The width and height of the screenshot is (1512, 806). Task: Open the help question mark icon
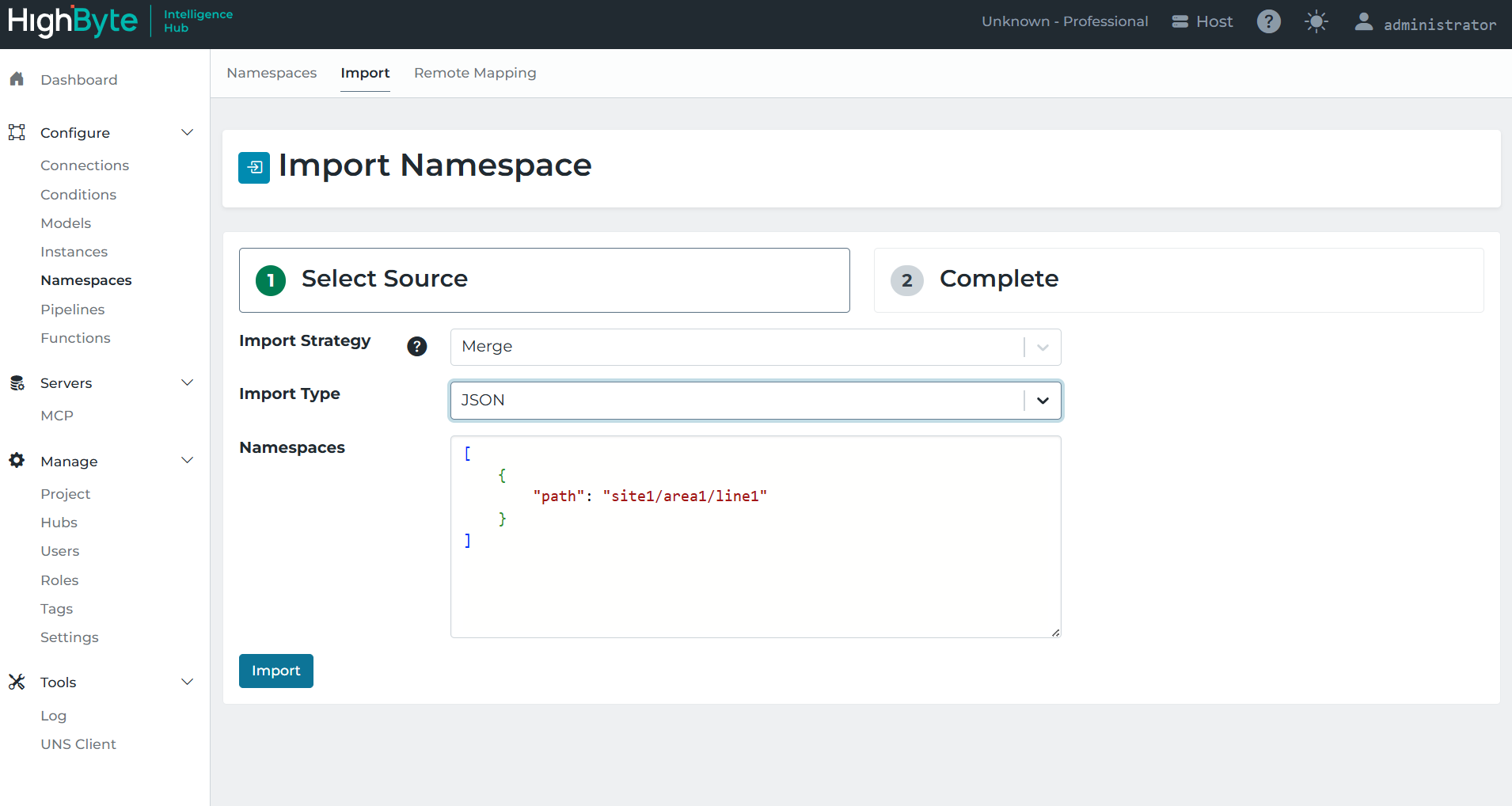point(1267,21)
